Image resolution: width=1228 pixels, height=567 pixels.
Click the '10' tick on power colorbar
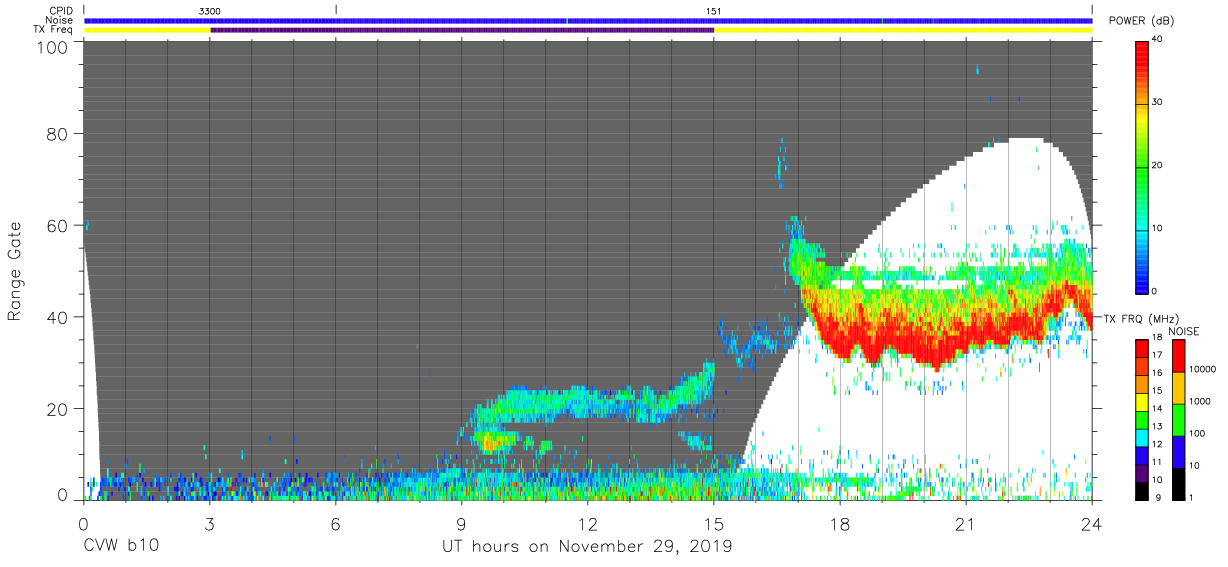coord(1158,228)
